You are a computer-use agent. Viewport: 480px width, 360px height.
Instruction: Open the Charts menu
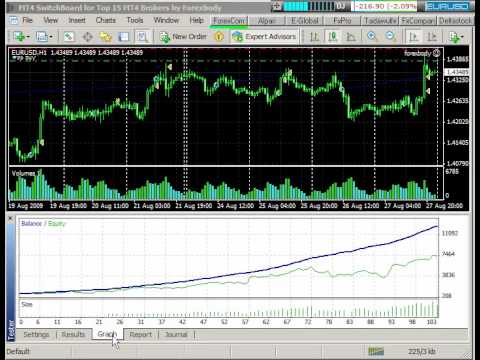(x=106, y=20)
